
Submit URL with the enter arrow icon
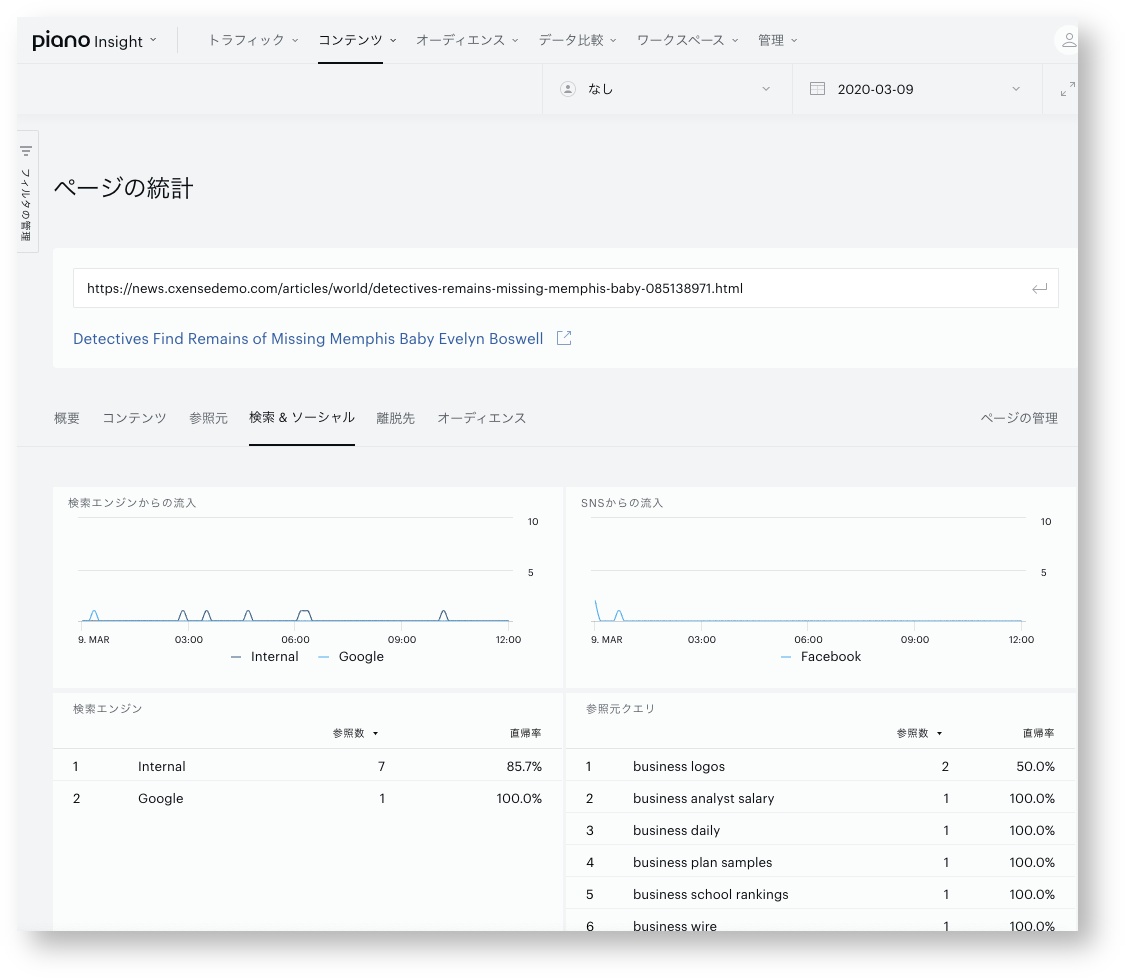(x=1039, y=289)
